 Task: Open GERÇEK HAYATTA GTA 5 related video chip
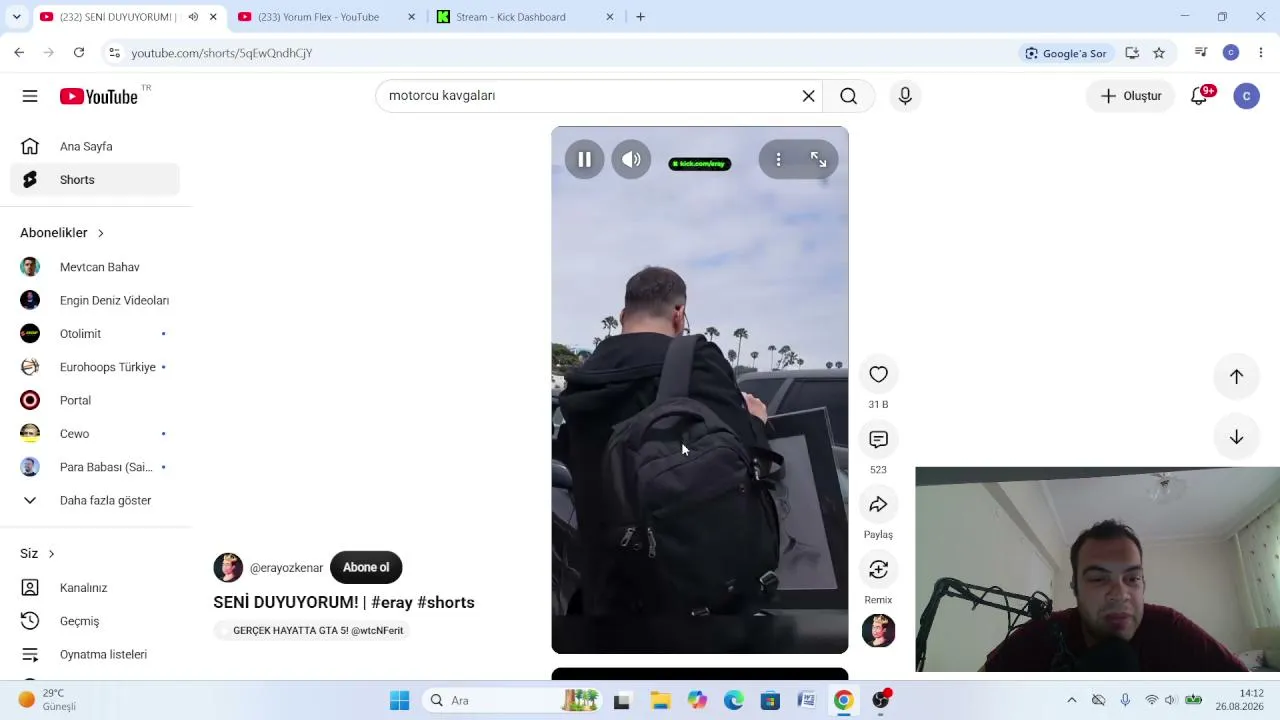coord(310,631)
